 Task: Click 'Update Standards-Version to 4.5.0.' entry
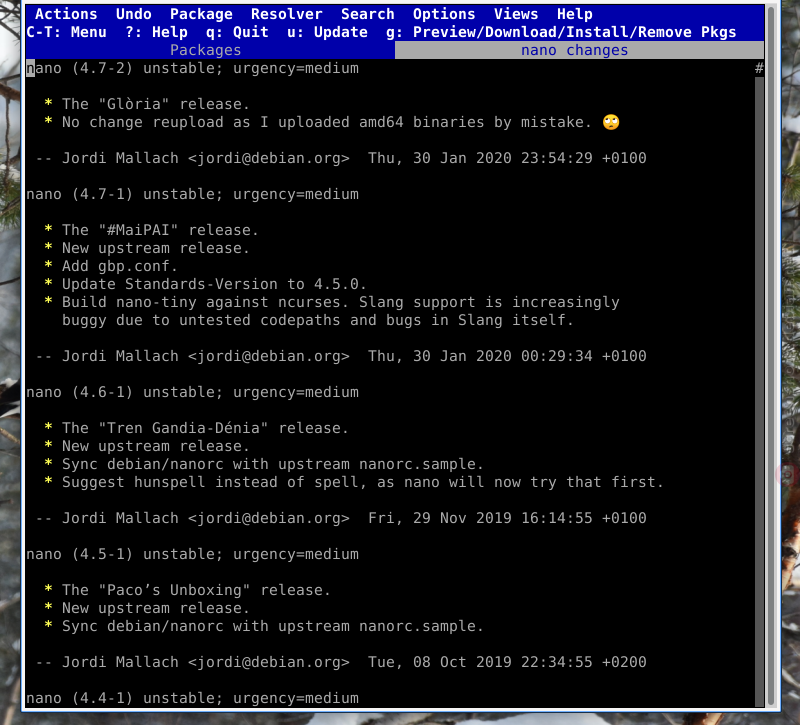[206, 284]
